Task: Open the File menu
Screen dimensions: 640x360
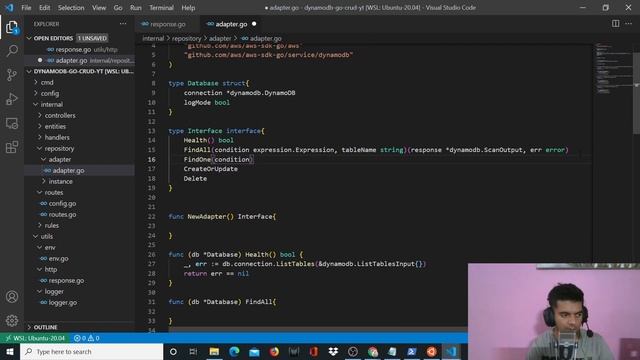Action: 26,8
